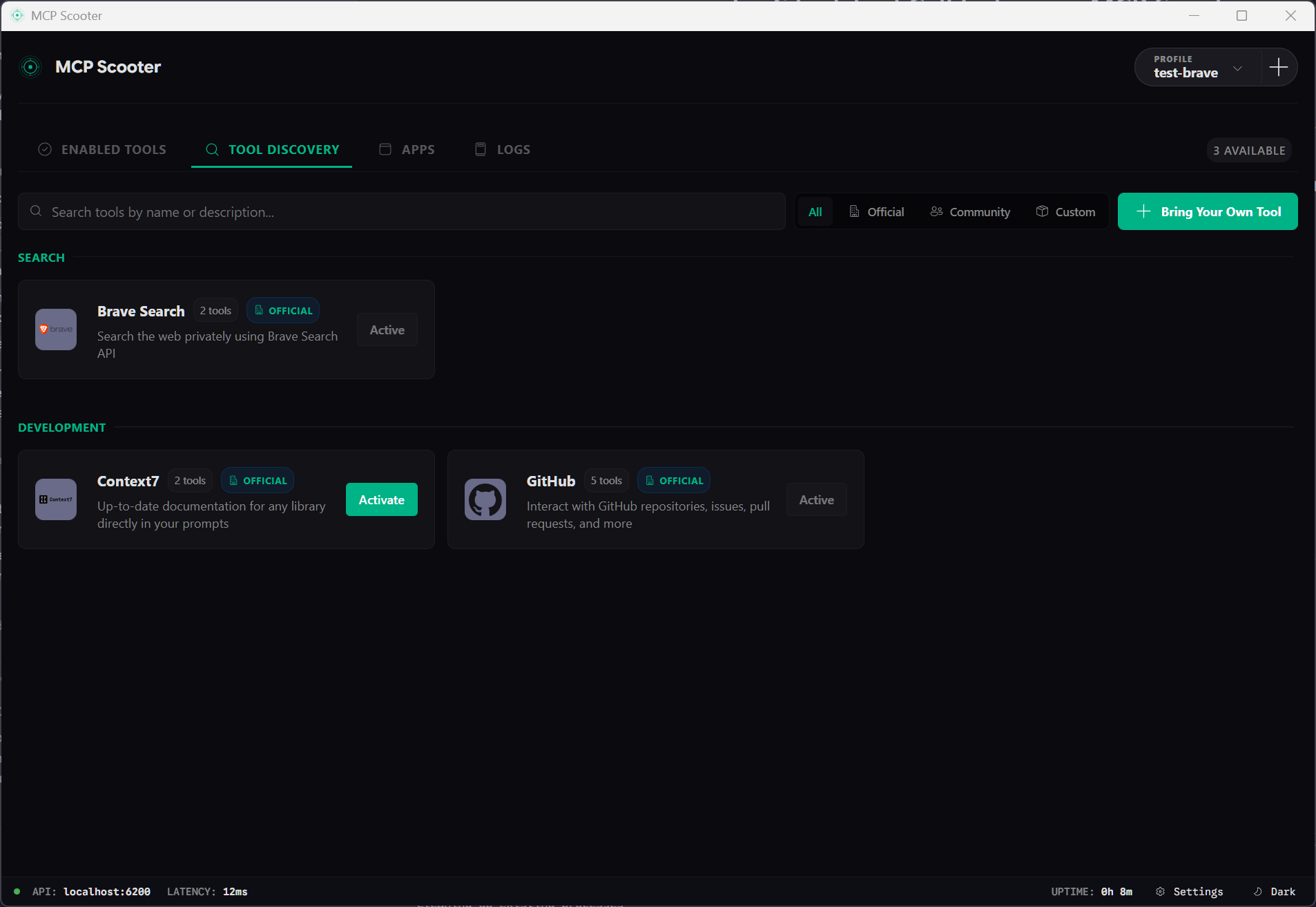1316x907 pixels.
Task: Open the Brave Search tool title
Action: pyautogui.click(x=141, y=311)
